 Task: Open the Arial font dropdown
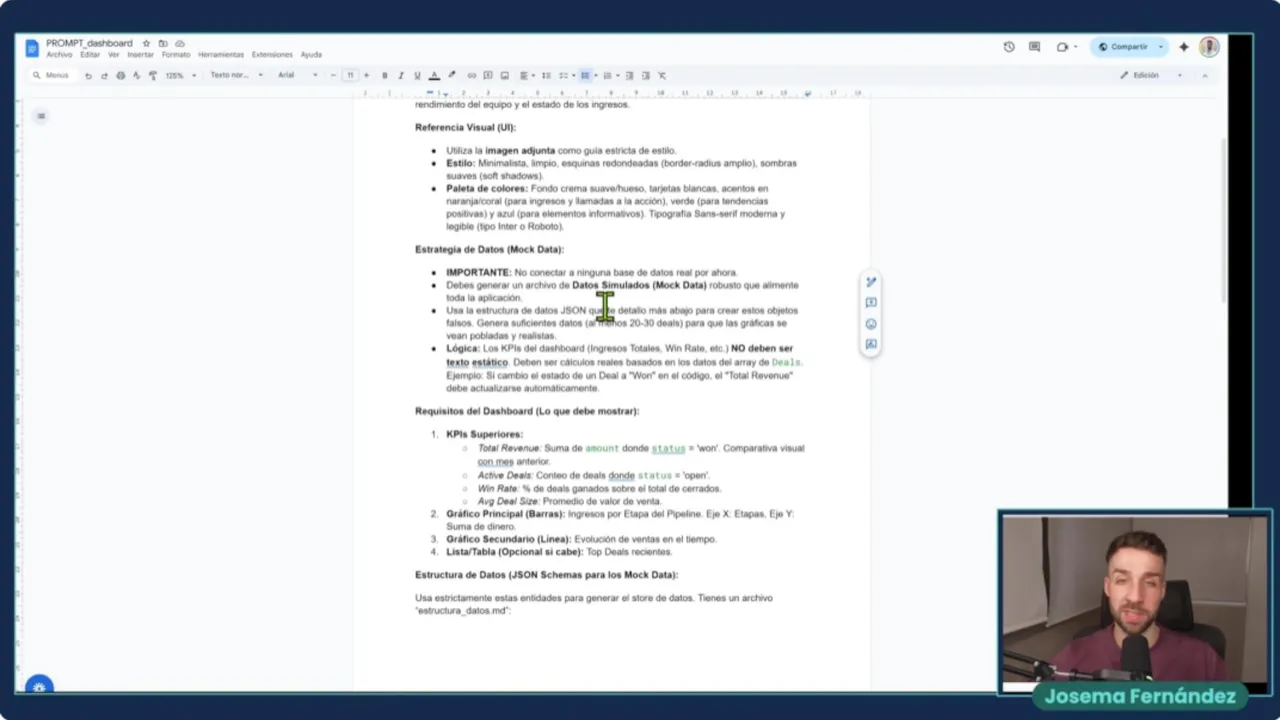[x=298, y=75]
